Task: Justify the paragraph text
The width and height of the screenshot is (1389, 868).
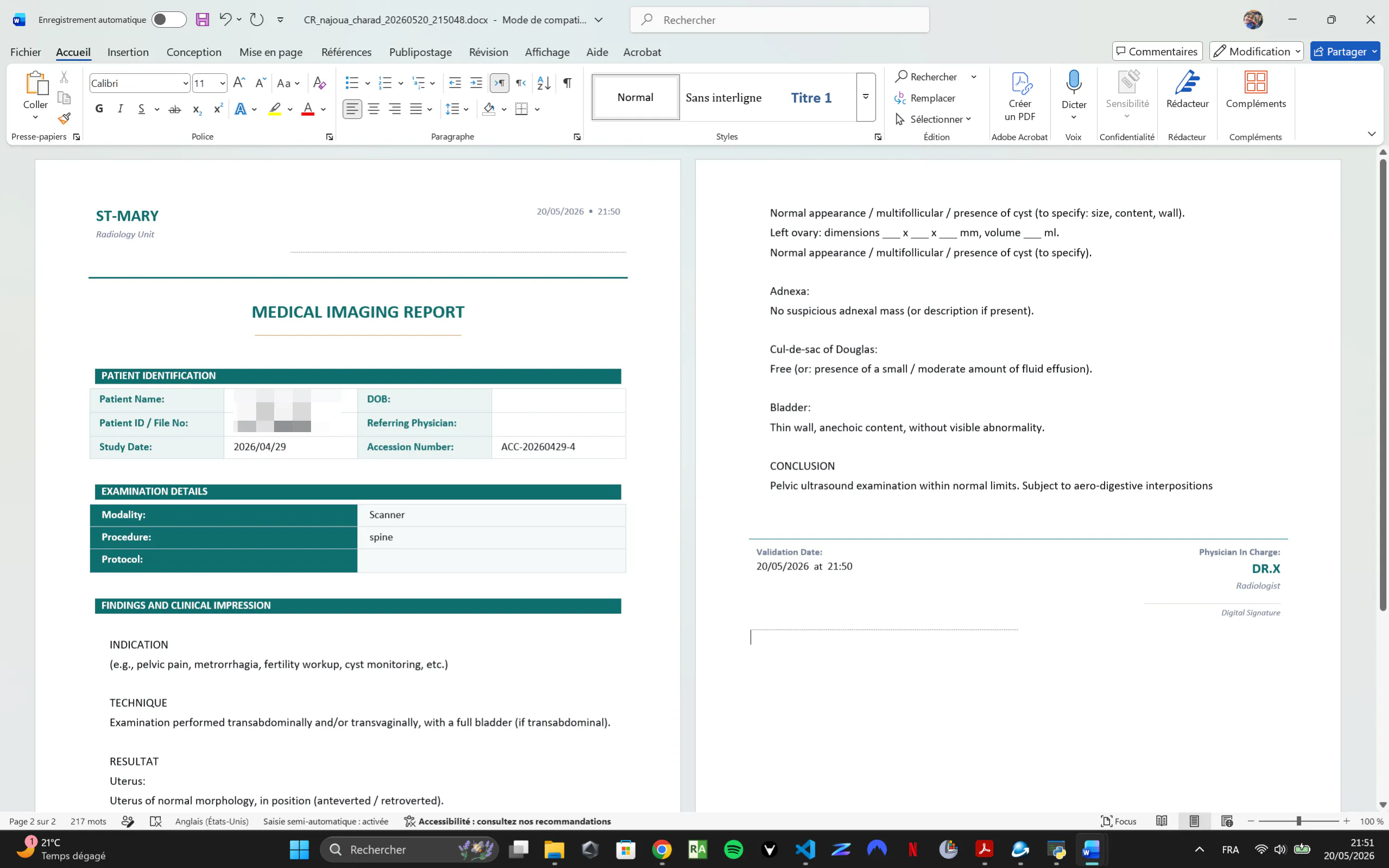Action: 416,109
